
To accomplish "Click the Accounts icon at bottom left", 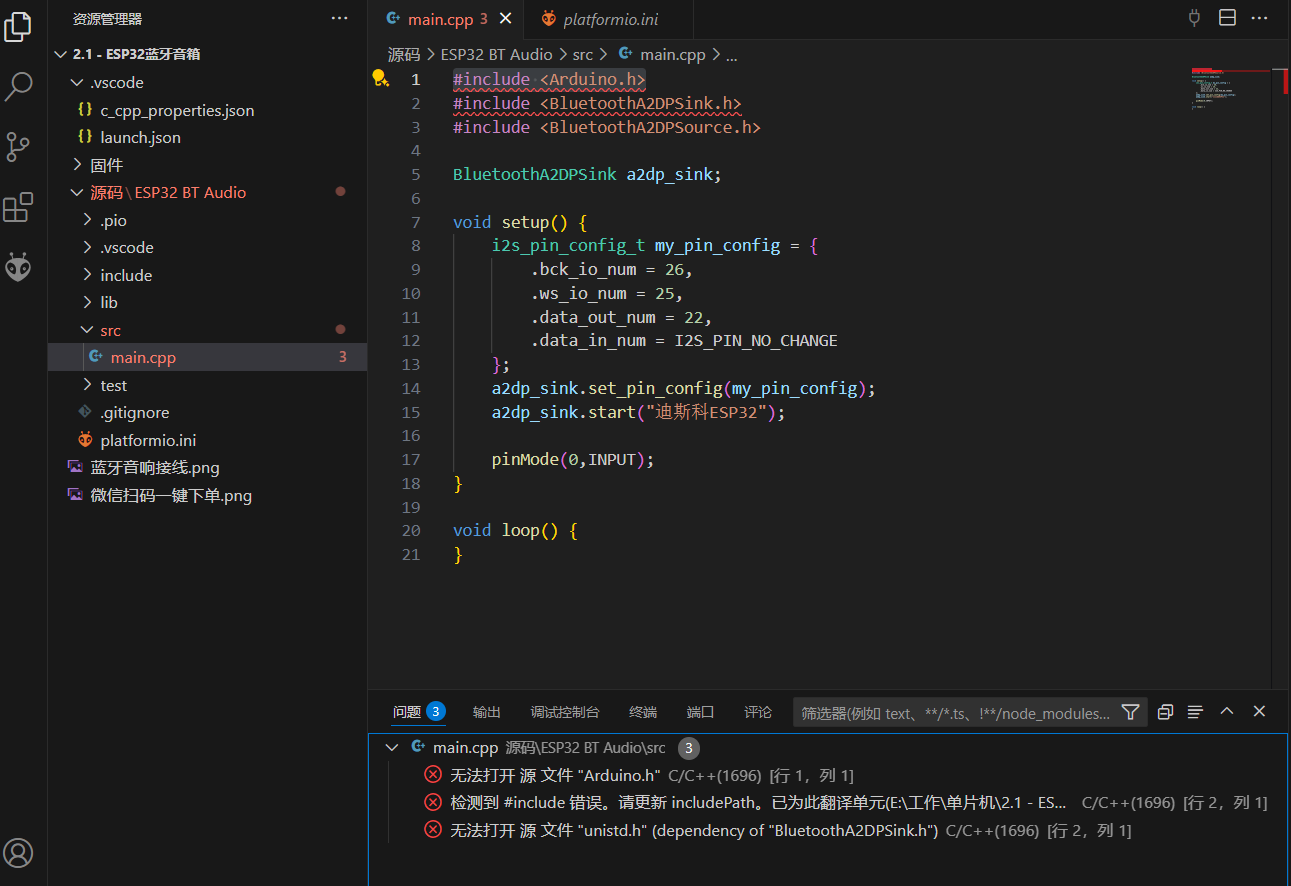I will pos(19,852).
